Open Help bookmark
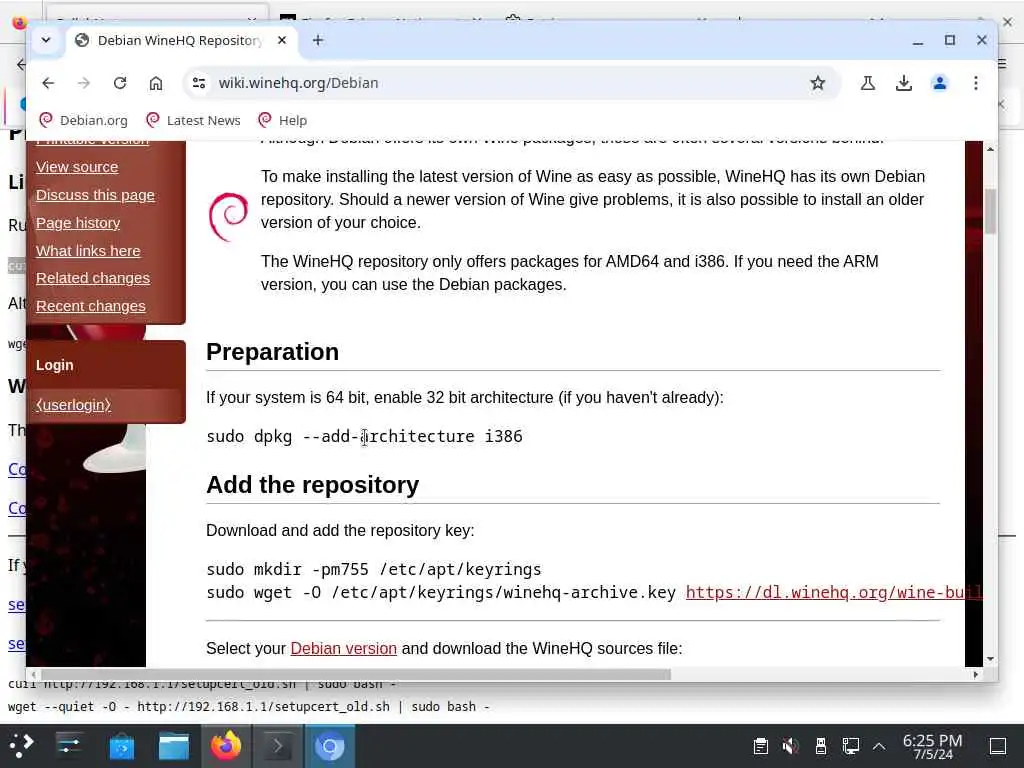Viewport: 1024px width, 768px height. (282, 120)
